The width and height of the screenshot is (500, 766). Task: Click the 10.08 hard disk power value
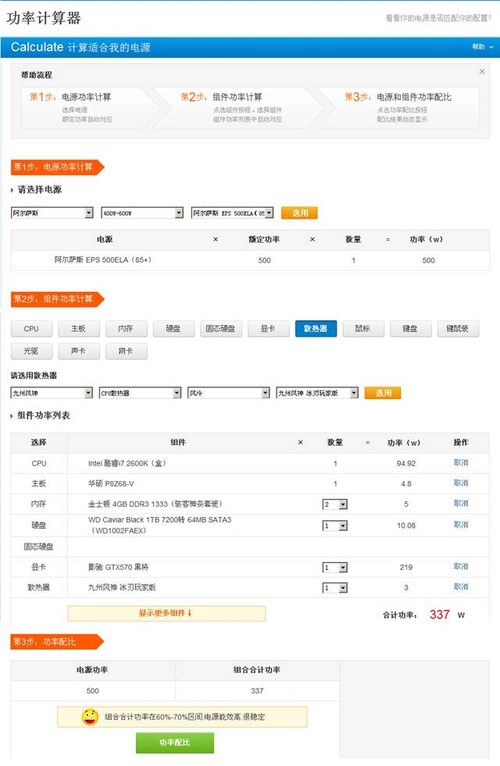[x=406, y=526]
